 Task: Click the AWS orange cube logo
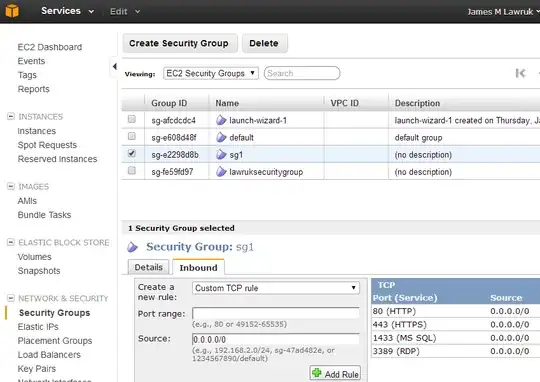(12, 11)
